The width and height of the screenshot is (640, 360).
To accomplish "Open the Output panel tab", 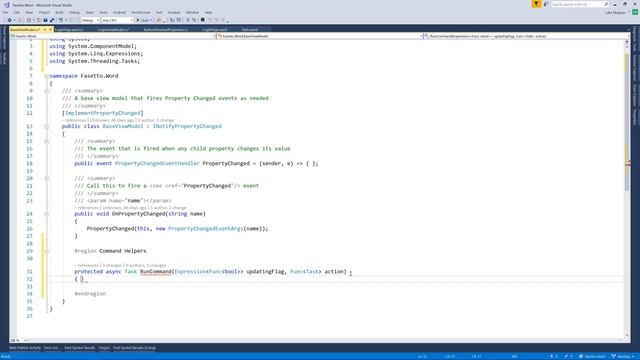I will pos(104,348).
